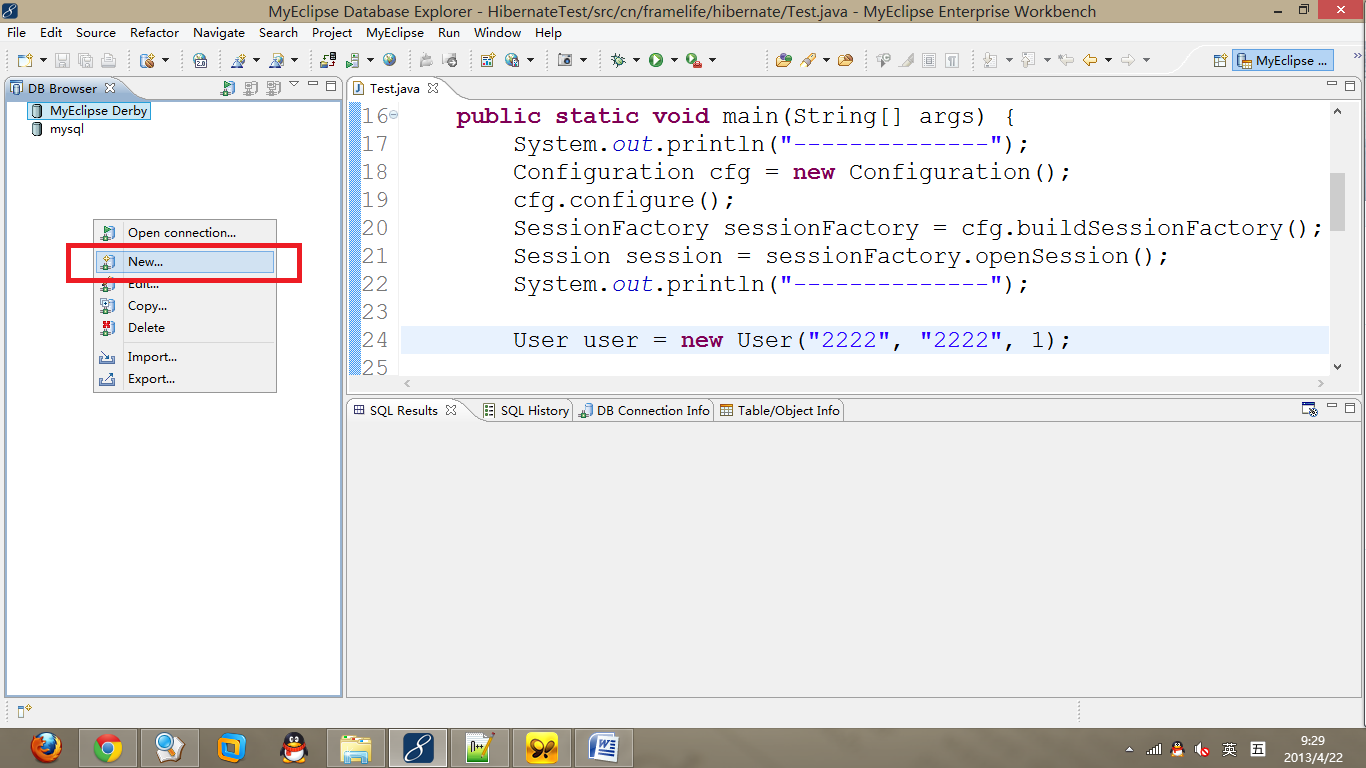Open the DB Browser view menu triangle
This screenshot has height=768, width=1366.
tap(294, 86)
